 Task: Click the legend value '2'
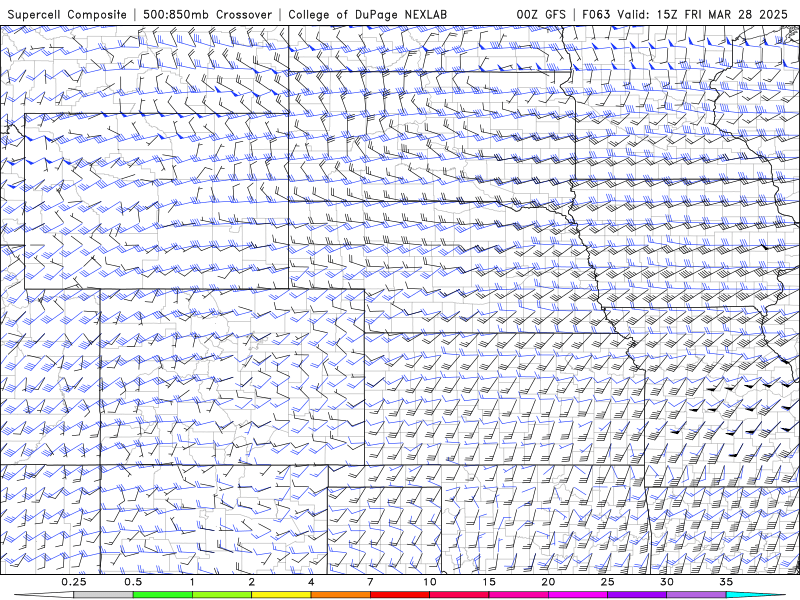pos(252,582)
